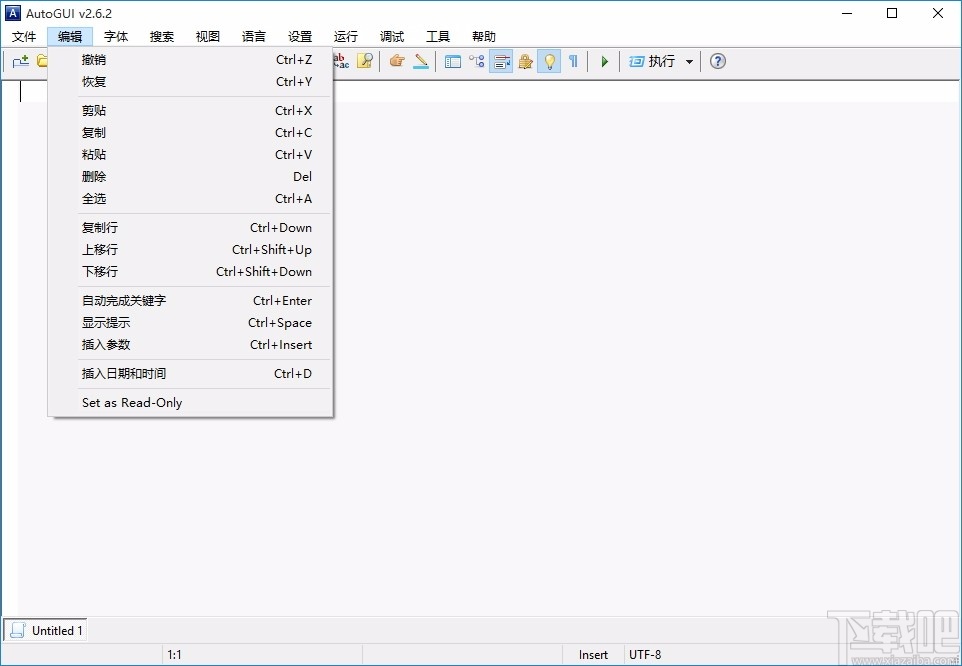Click Set as Read-Only menu entry
Viewport: 962px width, 666px height.
point(131,402)
